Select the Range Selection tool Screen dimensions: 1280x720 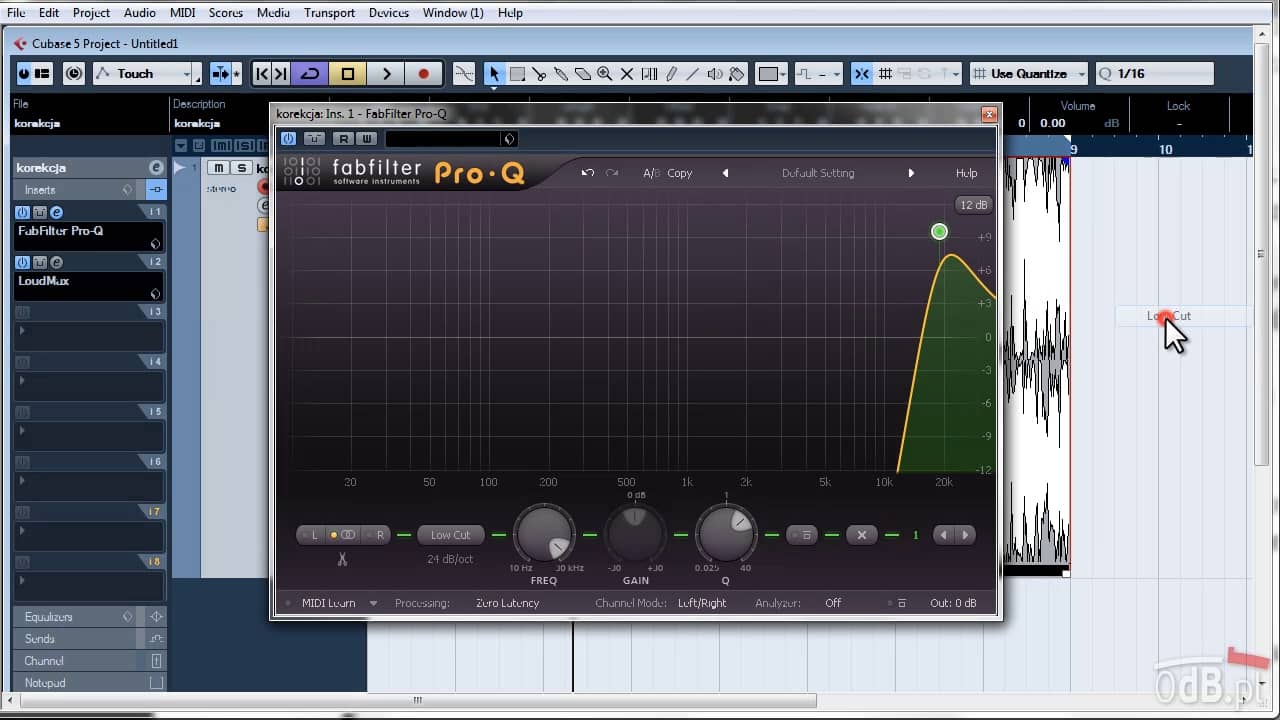517,74
